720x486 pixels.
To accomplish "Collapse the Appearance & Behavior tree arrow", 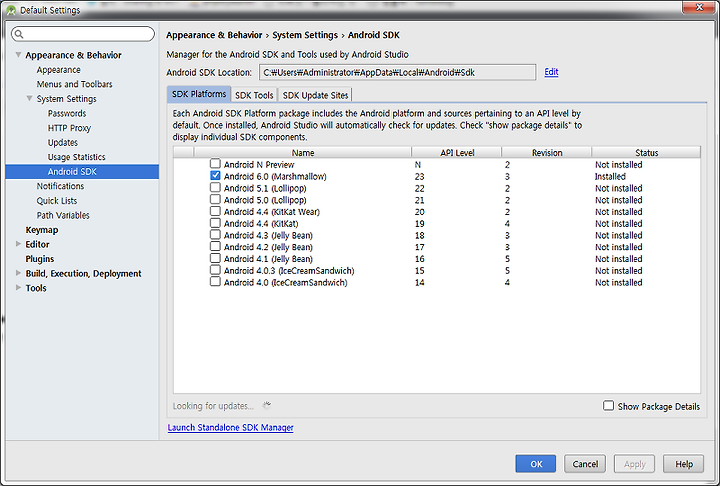I will point(18,55).
